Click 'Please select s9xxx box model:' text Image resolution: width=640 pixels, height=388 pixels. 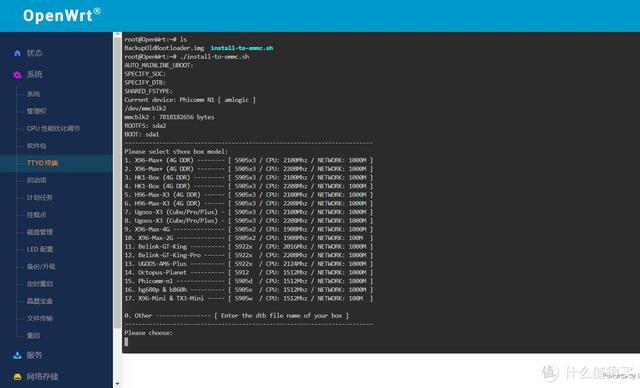[x=176, y=152]
